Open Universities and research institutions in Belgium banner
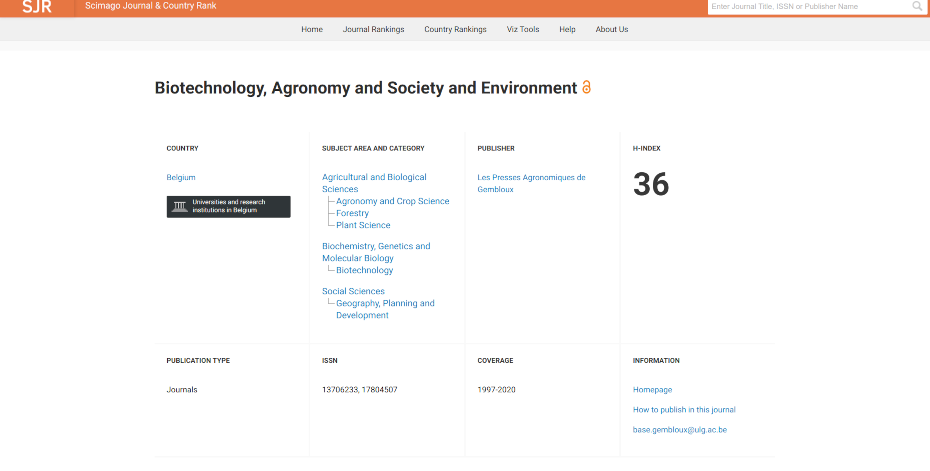 click(x=228, y=207)
